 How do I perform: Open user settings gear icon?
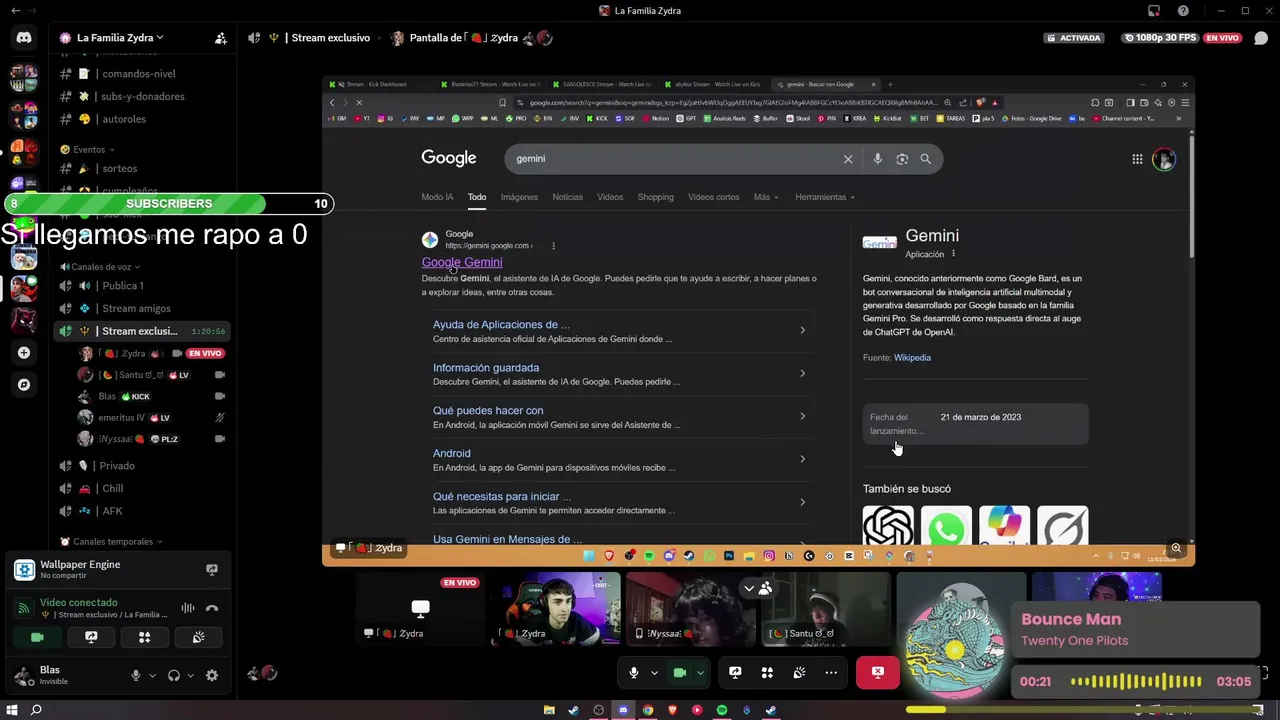click(x=212, y=676)
